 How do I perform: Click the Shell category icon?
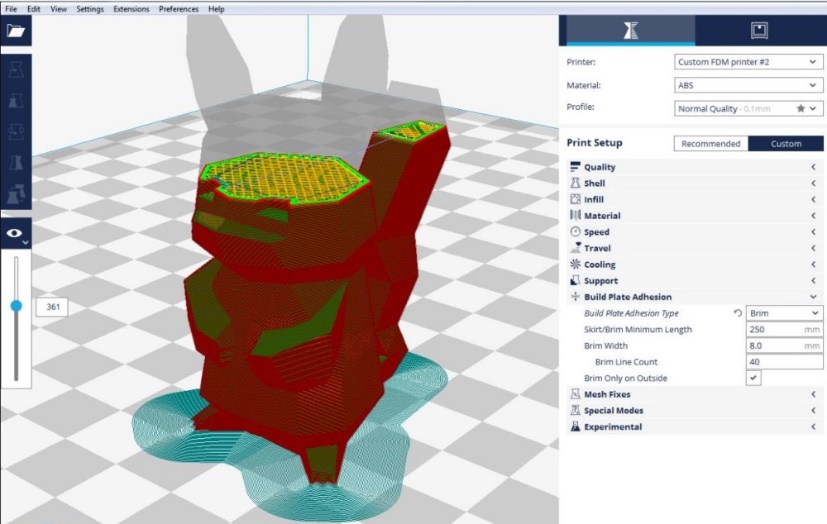(x=575, y=183)
